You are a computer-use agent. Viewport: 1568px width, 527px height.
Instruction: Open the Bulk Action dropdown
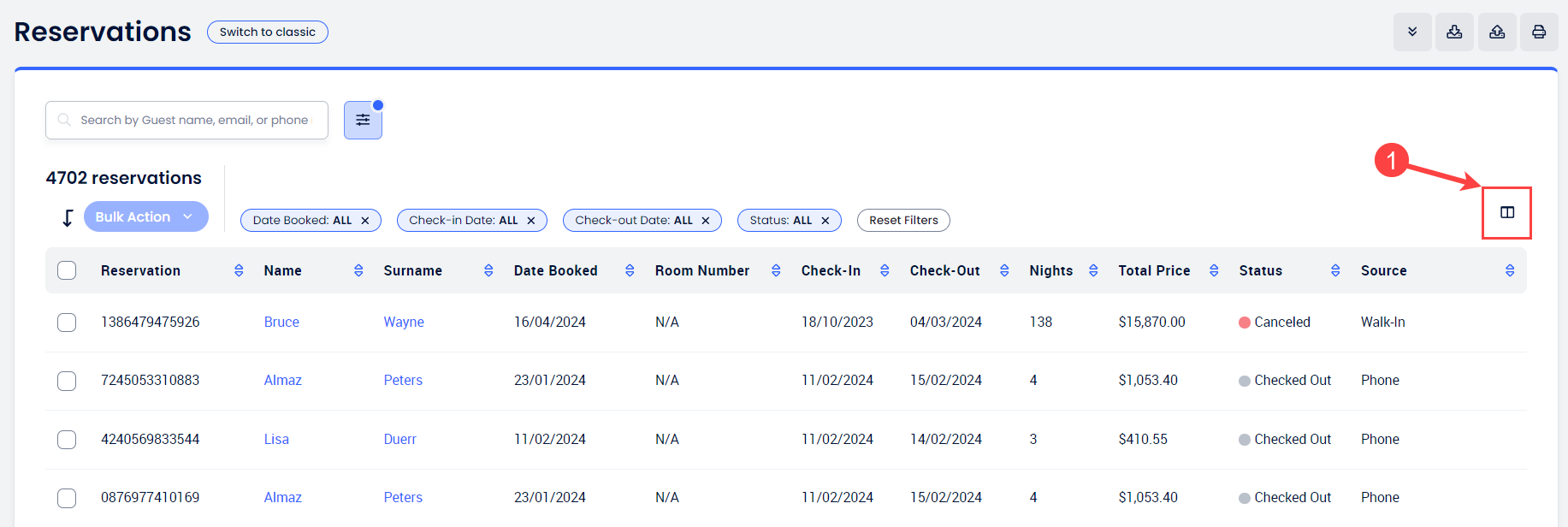click(x=145, y=217)
